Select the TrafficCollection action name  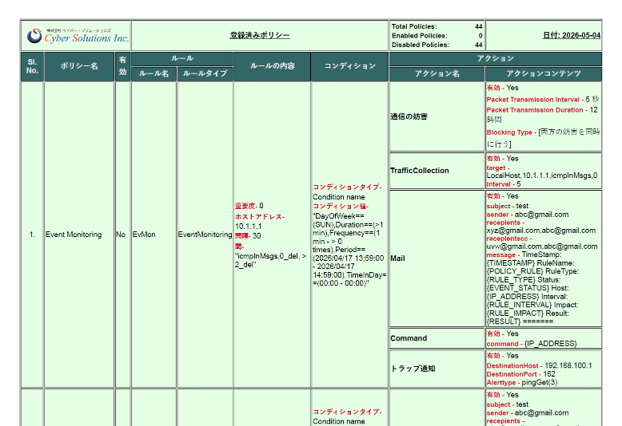[420, 171]
